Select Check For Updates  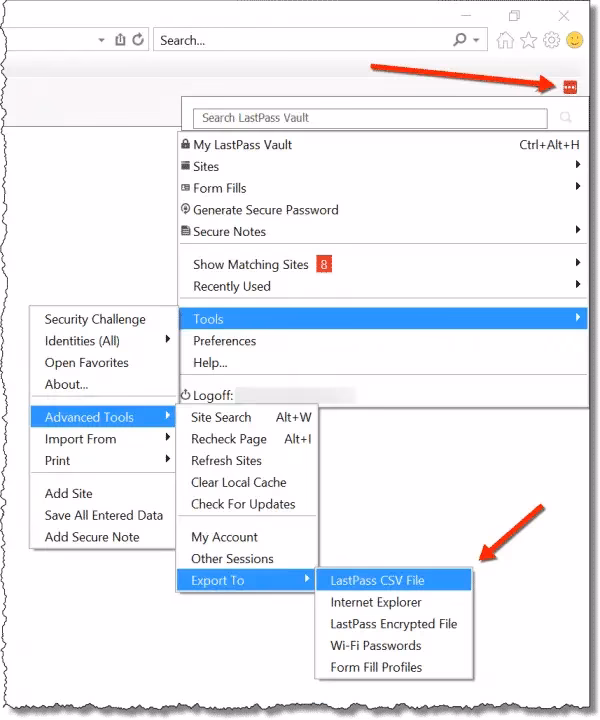[247, 504]
